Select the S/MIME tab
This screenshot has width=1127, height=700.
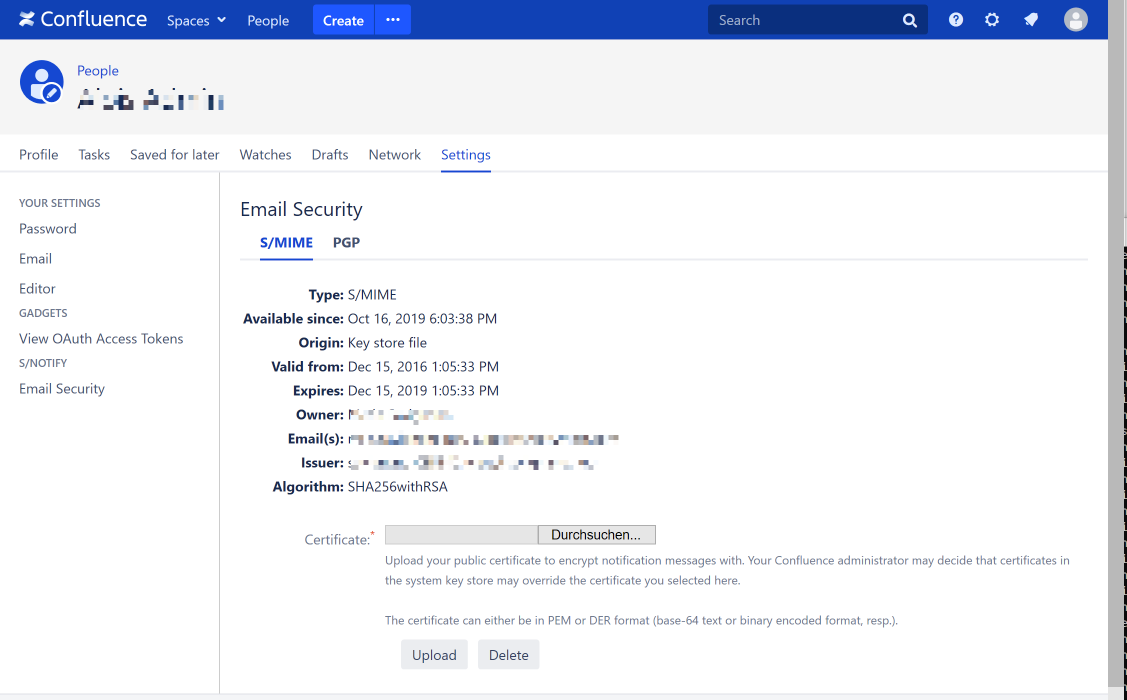click(x=286, y=243)
